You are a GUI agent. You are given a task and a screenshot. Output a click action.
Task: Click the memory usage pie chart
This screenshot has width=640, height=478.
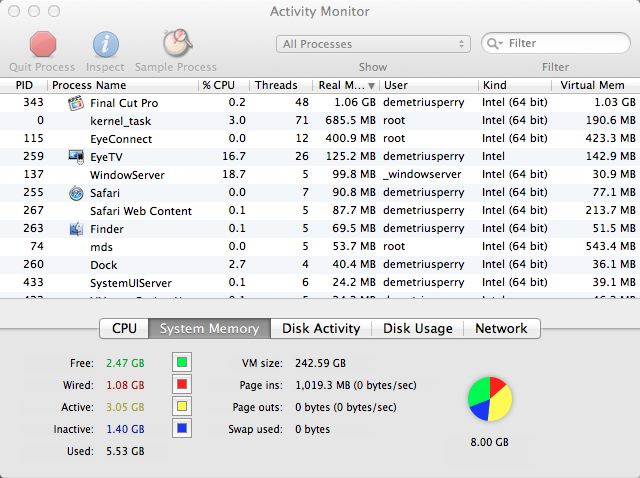[490, 399]
